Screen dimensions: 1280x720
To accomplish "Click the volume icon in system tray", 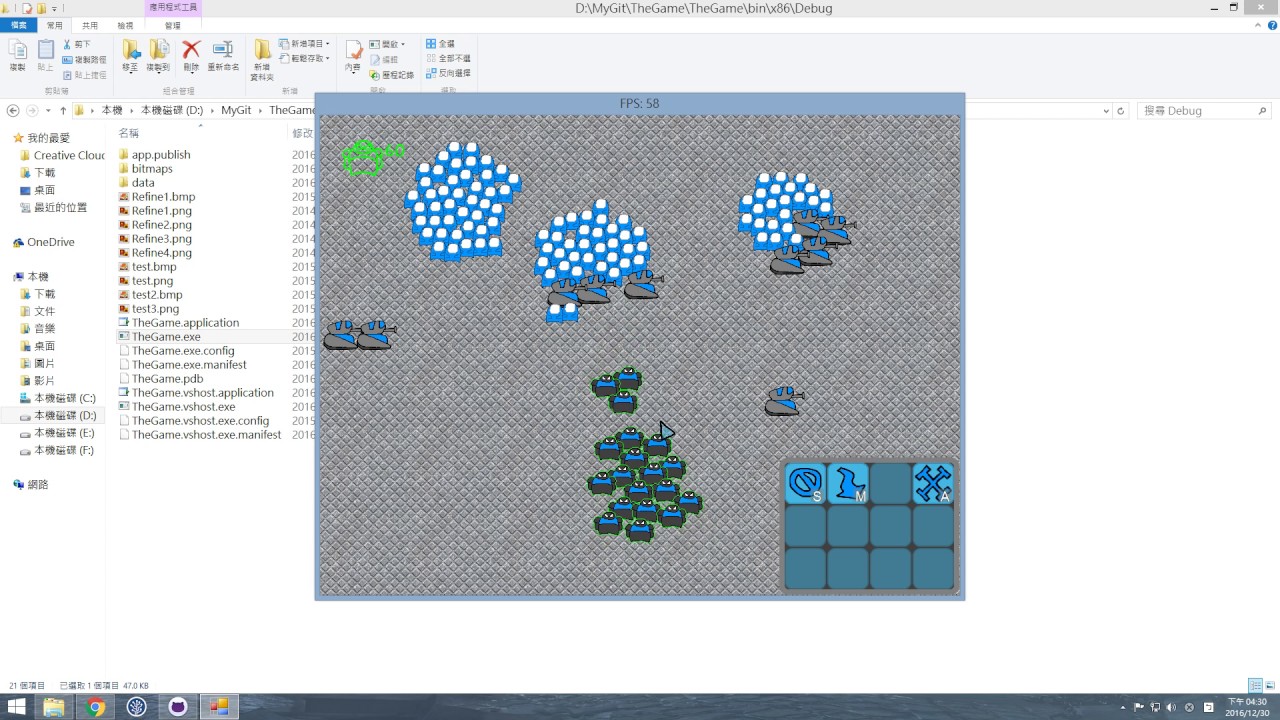I will click(x=1171, y=707).
